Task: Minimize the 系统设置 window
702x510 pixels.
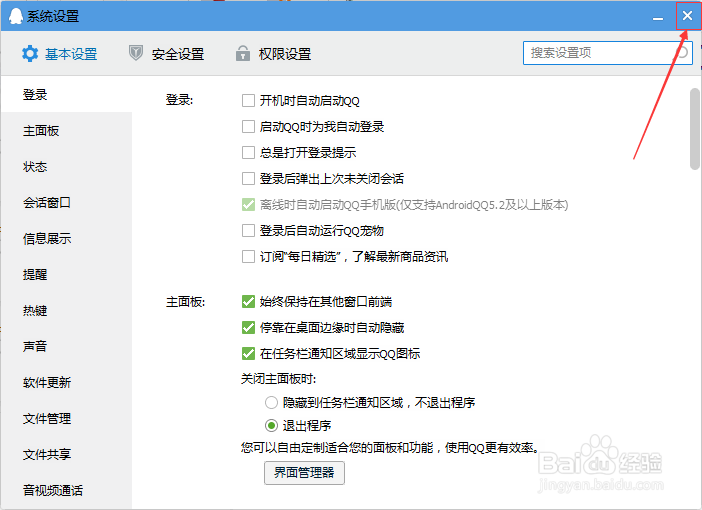Action: click(x=658, y=17)
